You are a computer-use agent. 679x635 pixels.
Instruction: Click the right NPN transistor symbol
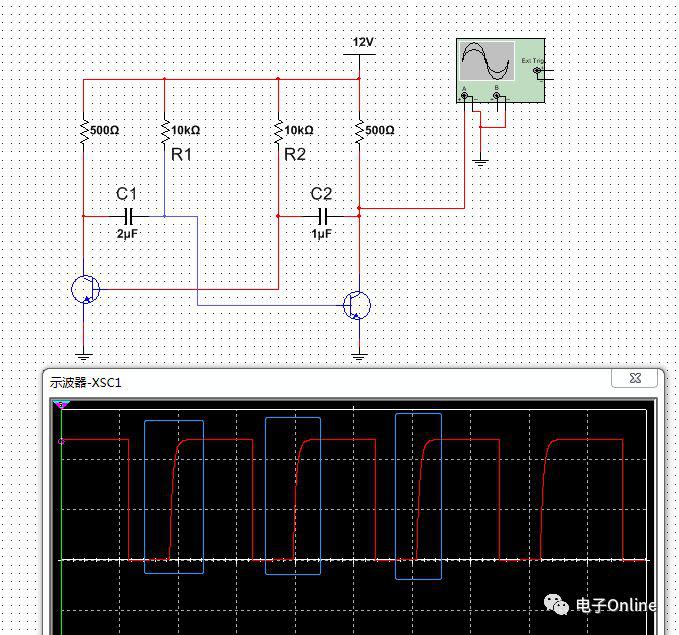(356, 305)
